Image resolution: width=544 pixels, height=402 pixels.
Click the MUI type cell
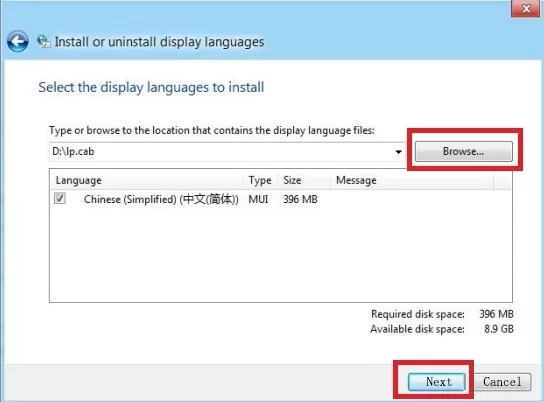(258, 199)
